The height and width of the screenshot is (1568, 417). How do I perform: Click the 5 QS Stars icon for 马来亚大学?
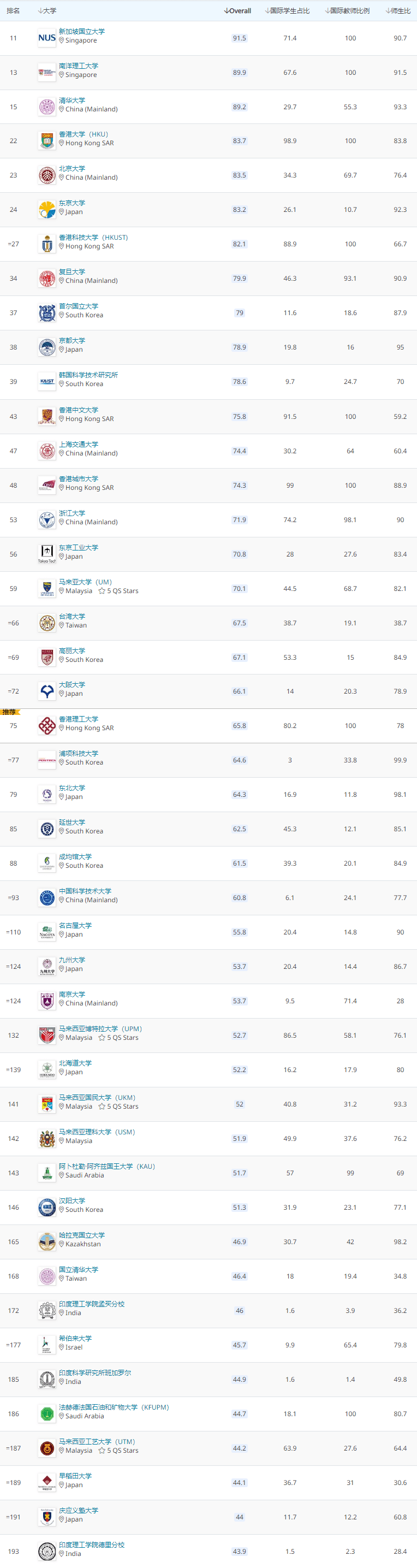pos(102,591)
